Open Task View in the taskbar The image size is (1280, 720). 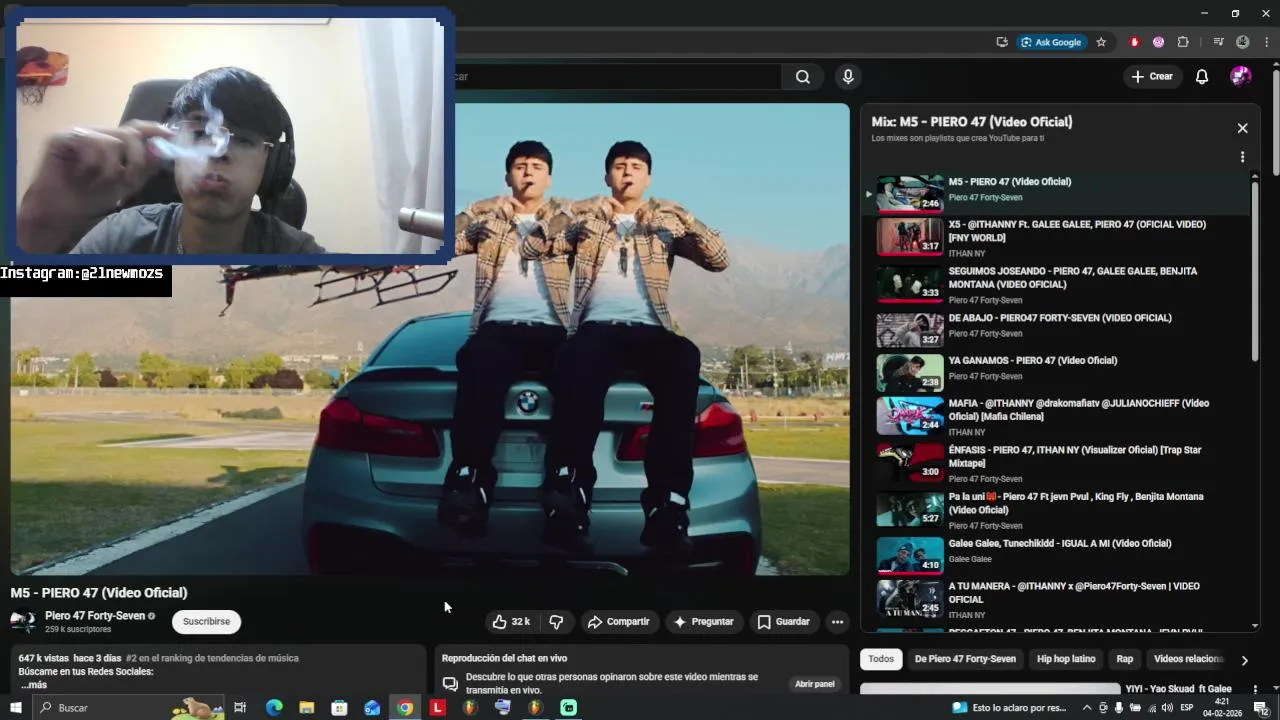click(240, 708)
